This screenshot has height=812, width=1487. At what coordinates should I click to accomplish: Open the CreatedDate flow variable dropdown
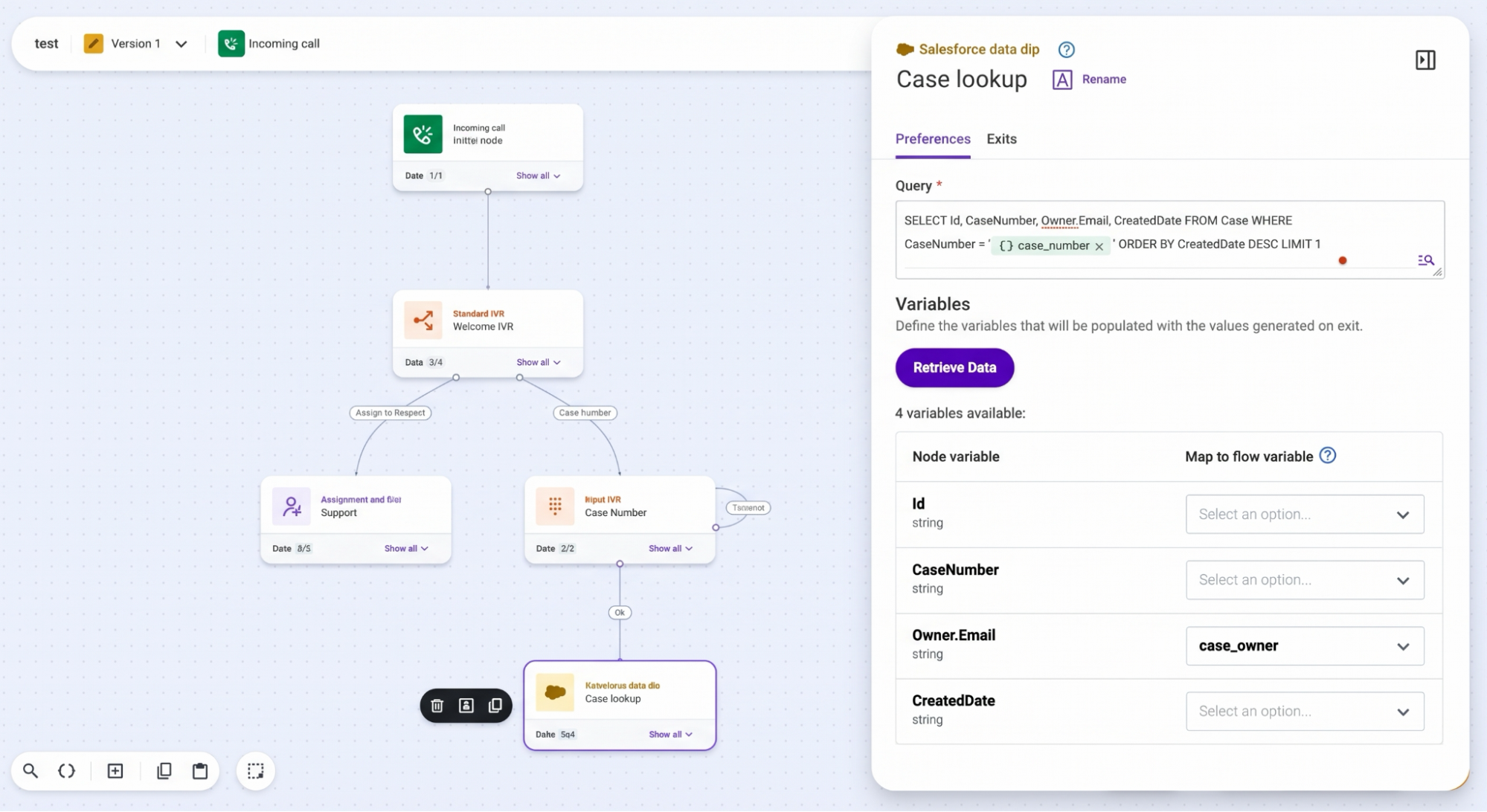pyautogui.click(x=1305, y=712)
